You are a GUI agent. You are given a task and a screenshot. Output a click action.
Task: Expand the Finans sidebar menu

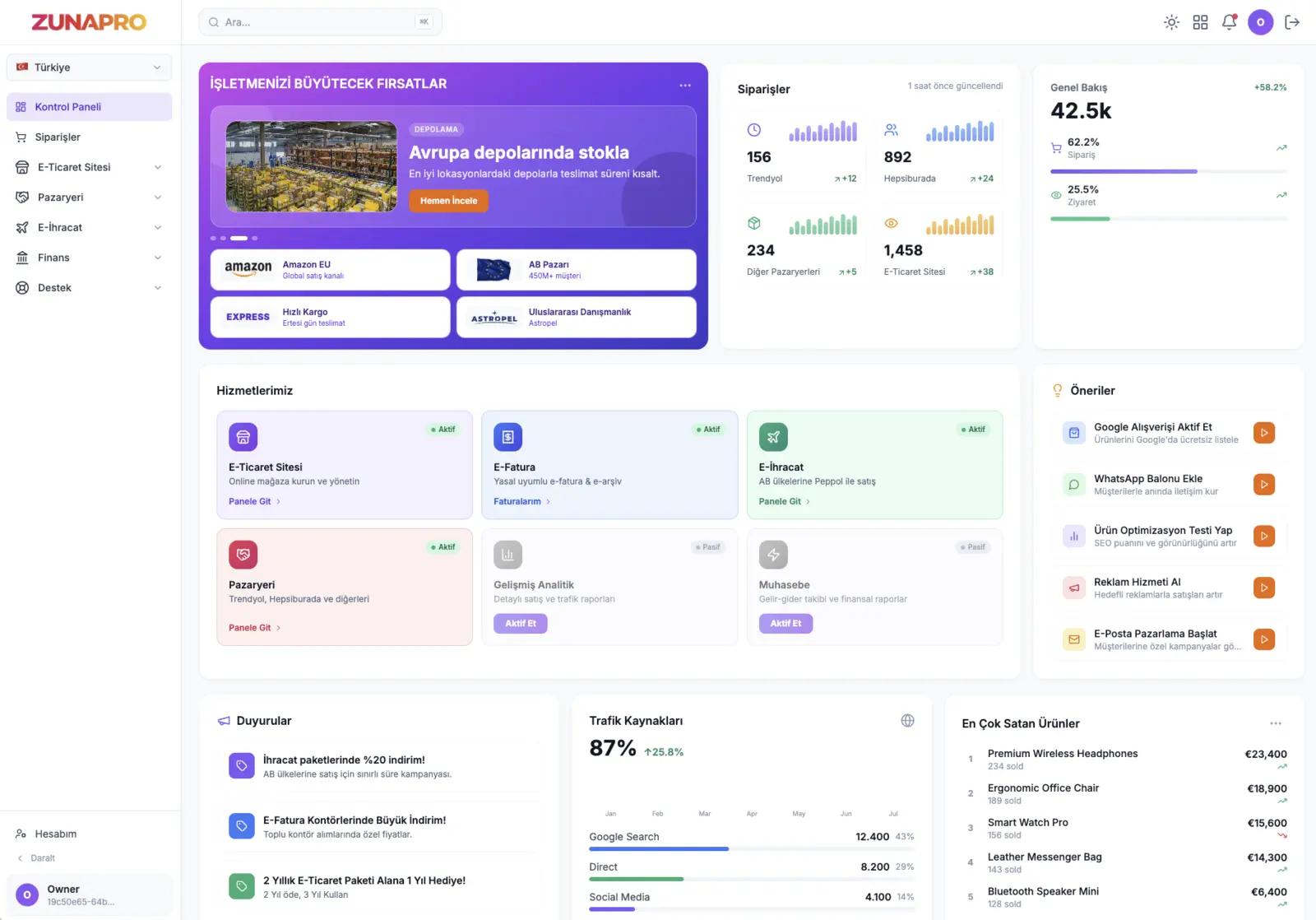coord(89,258)
